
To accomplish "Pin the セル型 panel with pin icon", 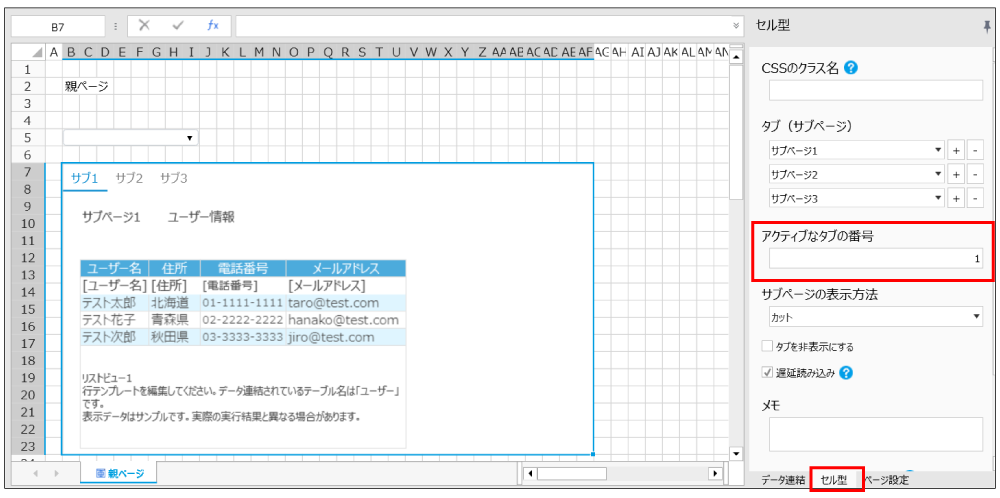I will [988, 26].
